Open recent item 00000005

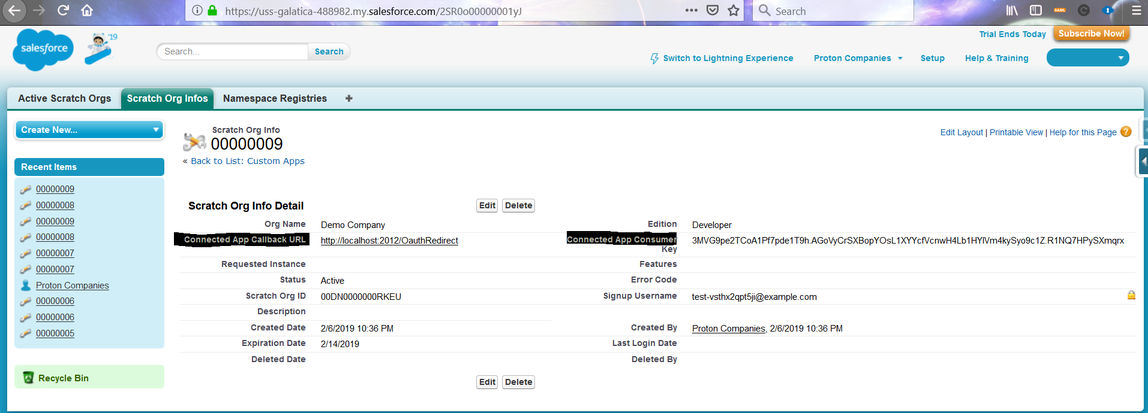point(55,333)
